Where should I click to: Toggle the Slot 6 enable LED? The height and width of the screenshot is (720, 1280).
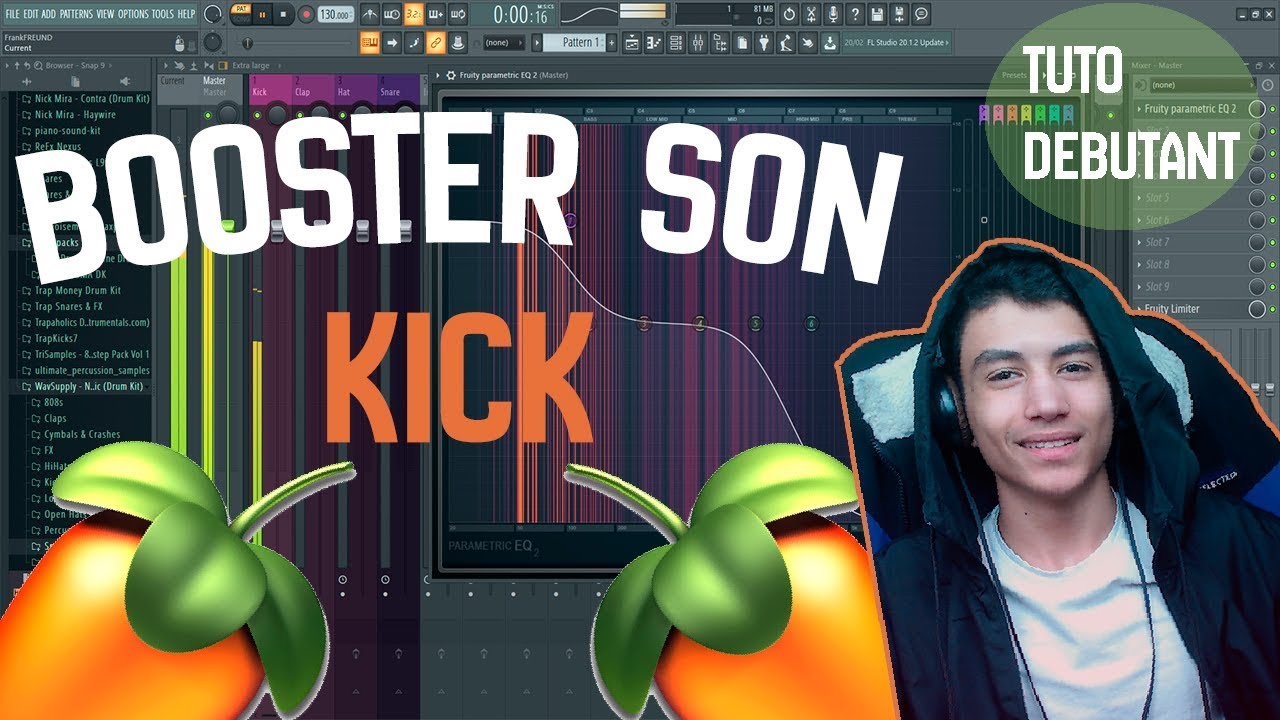pyautogui.click(x=1272, y=220)
